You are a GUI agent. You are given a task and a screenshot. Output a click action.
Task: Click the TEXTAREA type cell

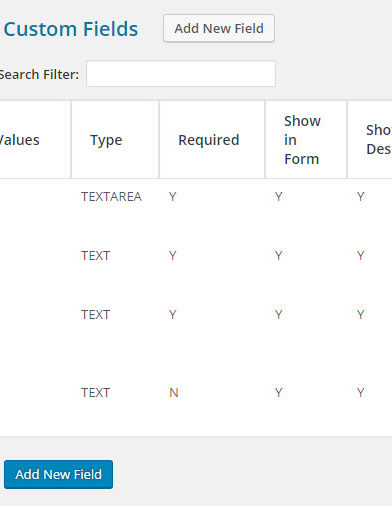click(111, 197)
